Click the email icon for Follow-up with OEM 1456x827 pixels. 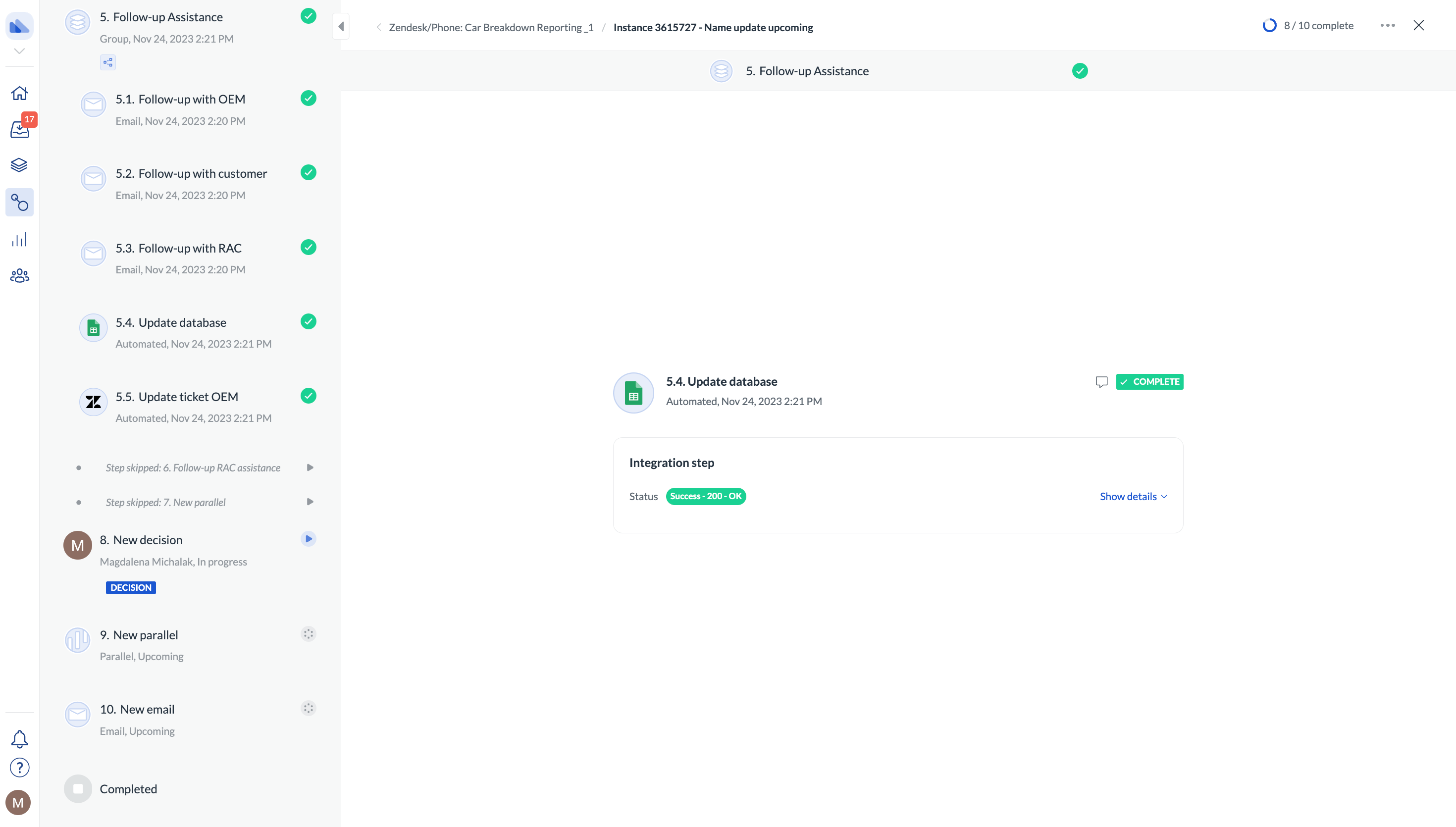pos(93,104)
